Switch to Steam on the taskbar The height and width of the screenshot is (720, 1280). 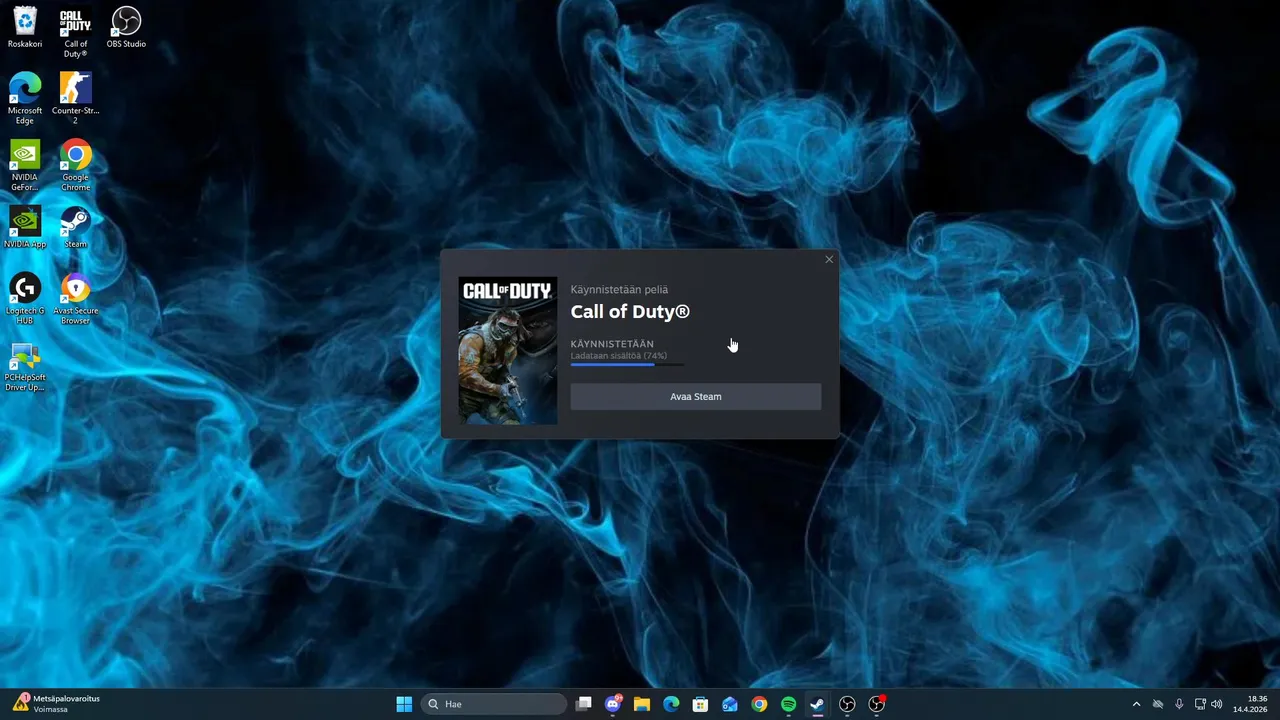click(x=817, y=704)
